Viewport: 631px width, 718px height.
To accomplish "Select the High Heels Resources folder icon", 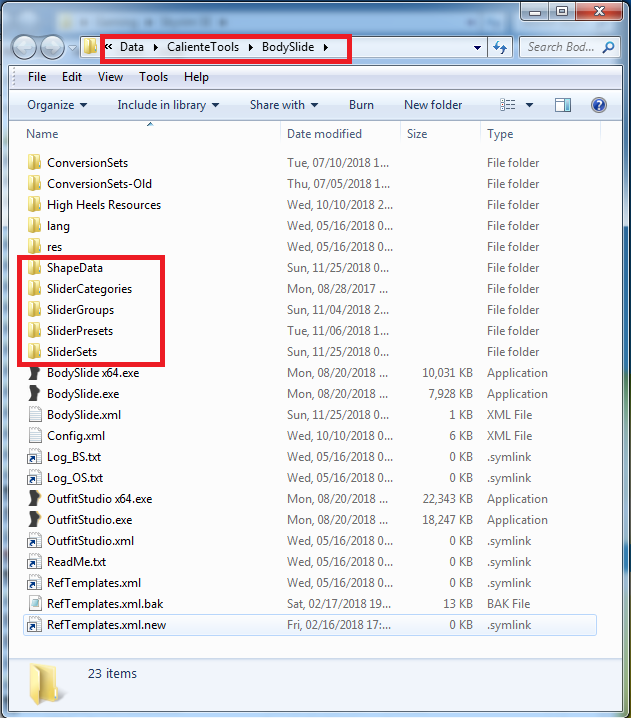I will (34, 205).
